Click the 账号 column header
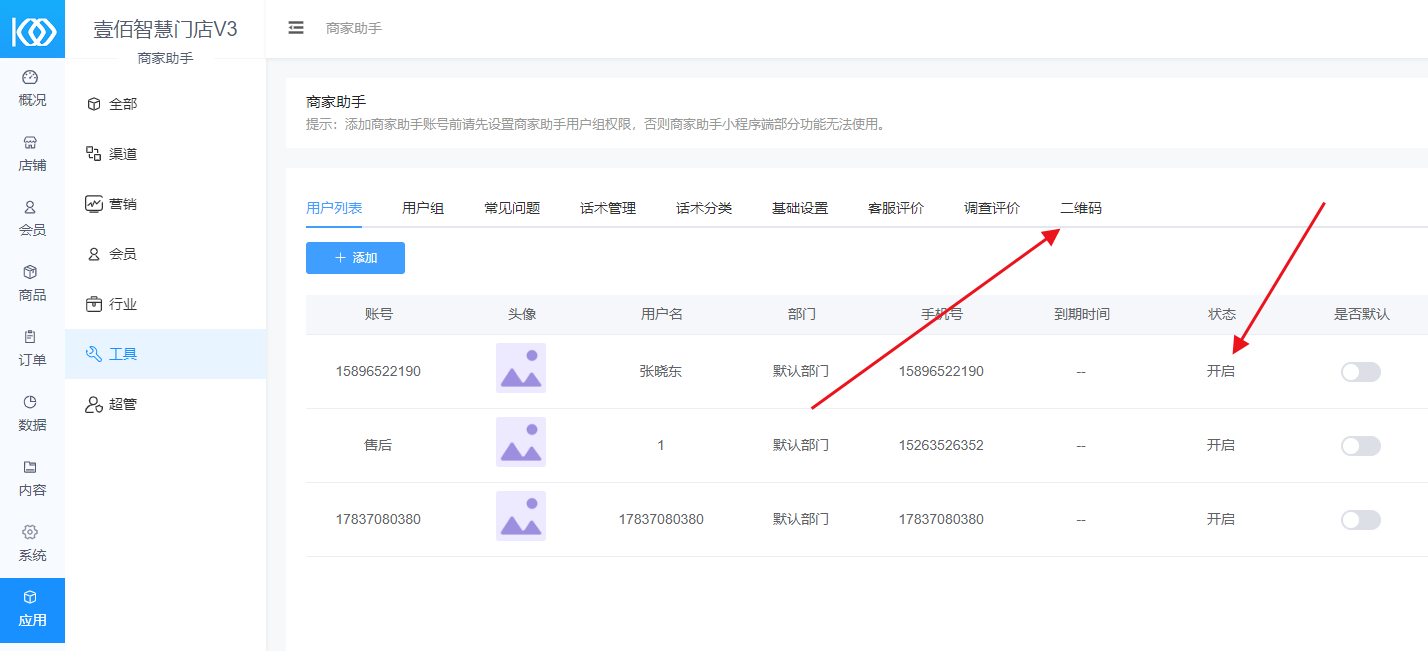 click(379, 314)
